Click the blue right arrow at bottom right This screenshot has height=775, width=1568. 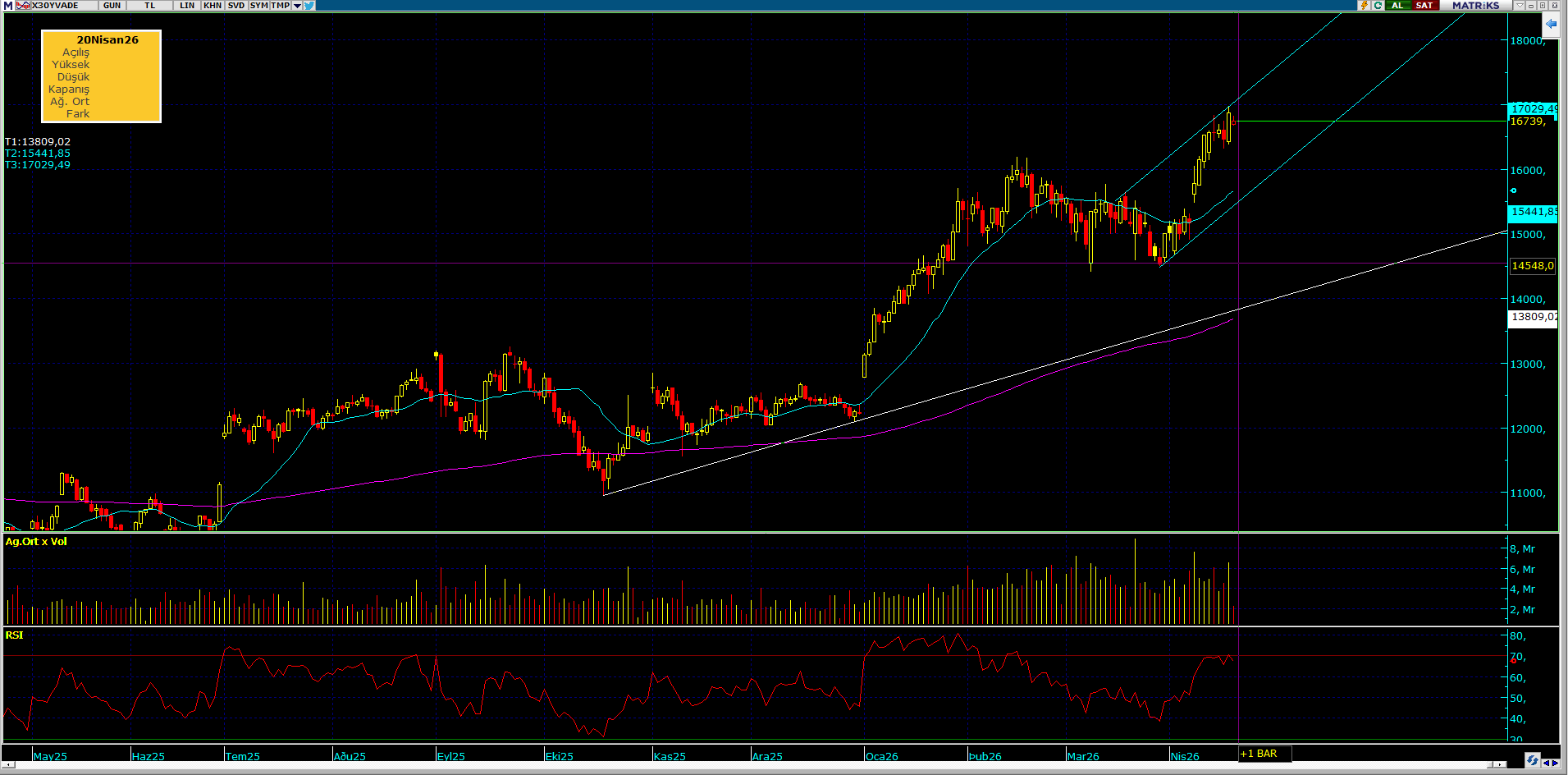(1556, 763)
